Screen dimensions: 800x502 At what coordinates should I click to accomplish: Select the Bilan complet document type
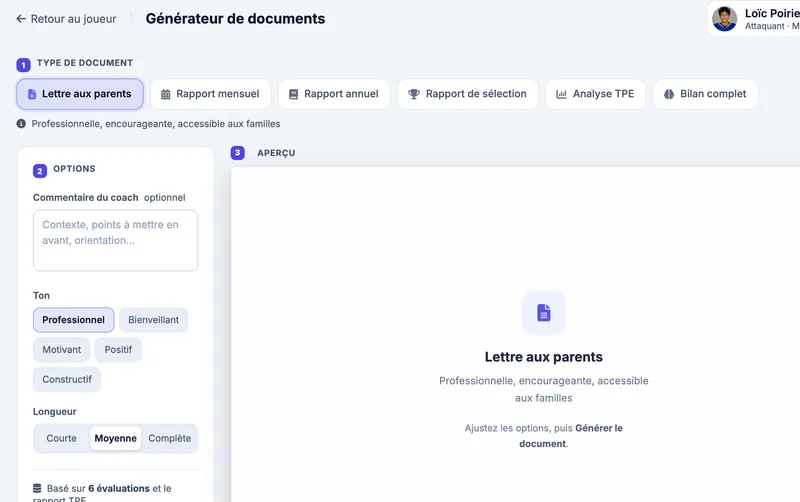[x=705, y=94]
